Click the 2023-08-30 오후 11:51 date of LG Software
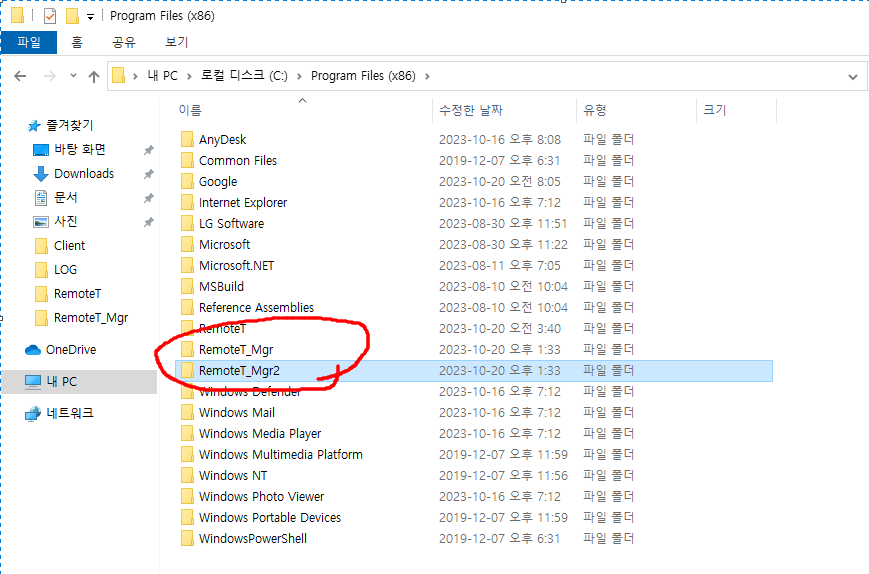 (x=503, y=224)
